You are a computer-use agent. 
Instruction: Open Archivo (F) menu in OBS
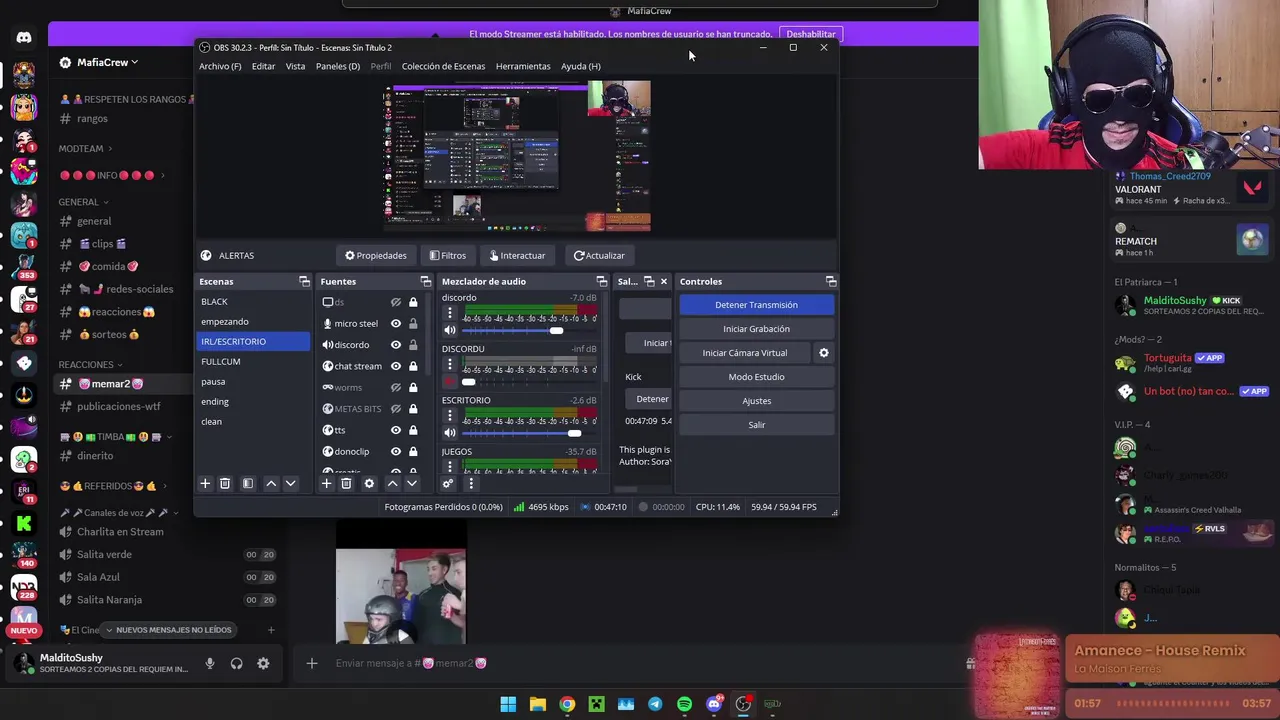click(x=220, y=66)
